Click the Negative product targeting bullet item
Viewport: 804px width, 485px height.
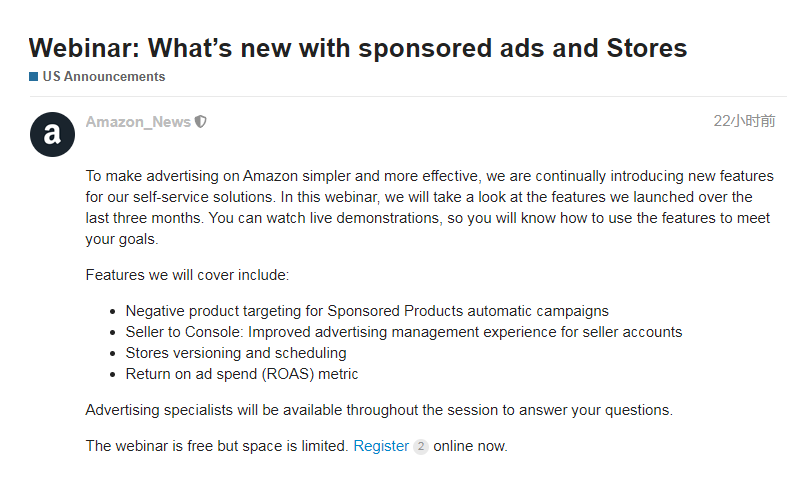[x=366, y=311]
